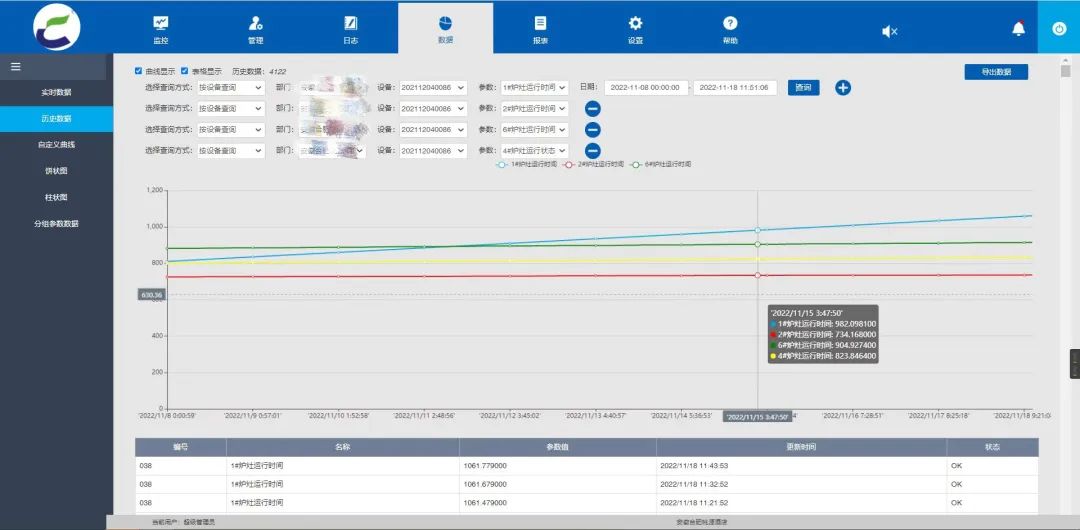This screenshot has width=1080, height=530.
Task: Click the 状态 table column header
Action: pos(993,447)
